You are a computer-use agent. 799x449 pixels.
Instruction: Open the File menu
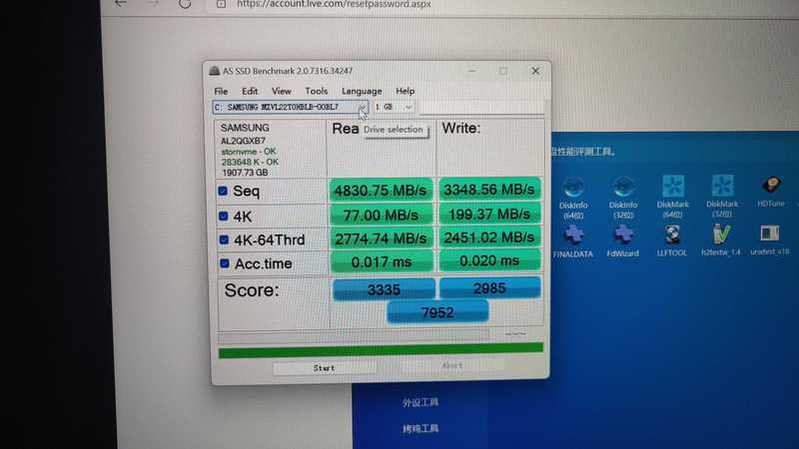tap(221, 91)
